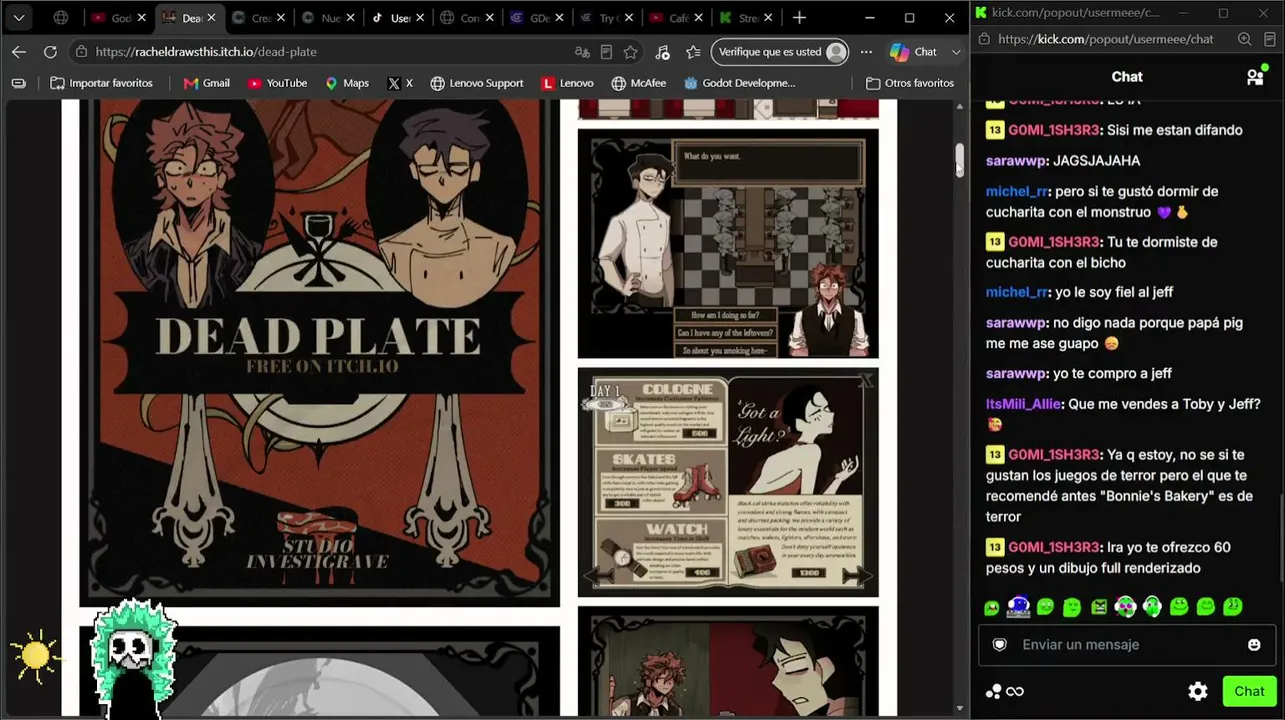Open the Dead Plate cover poster image

pos(319,352)
